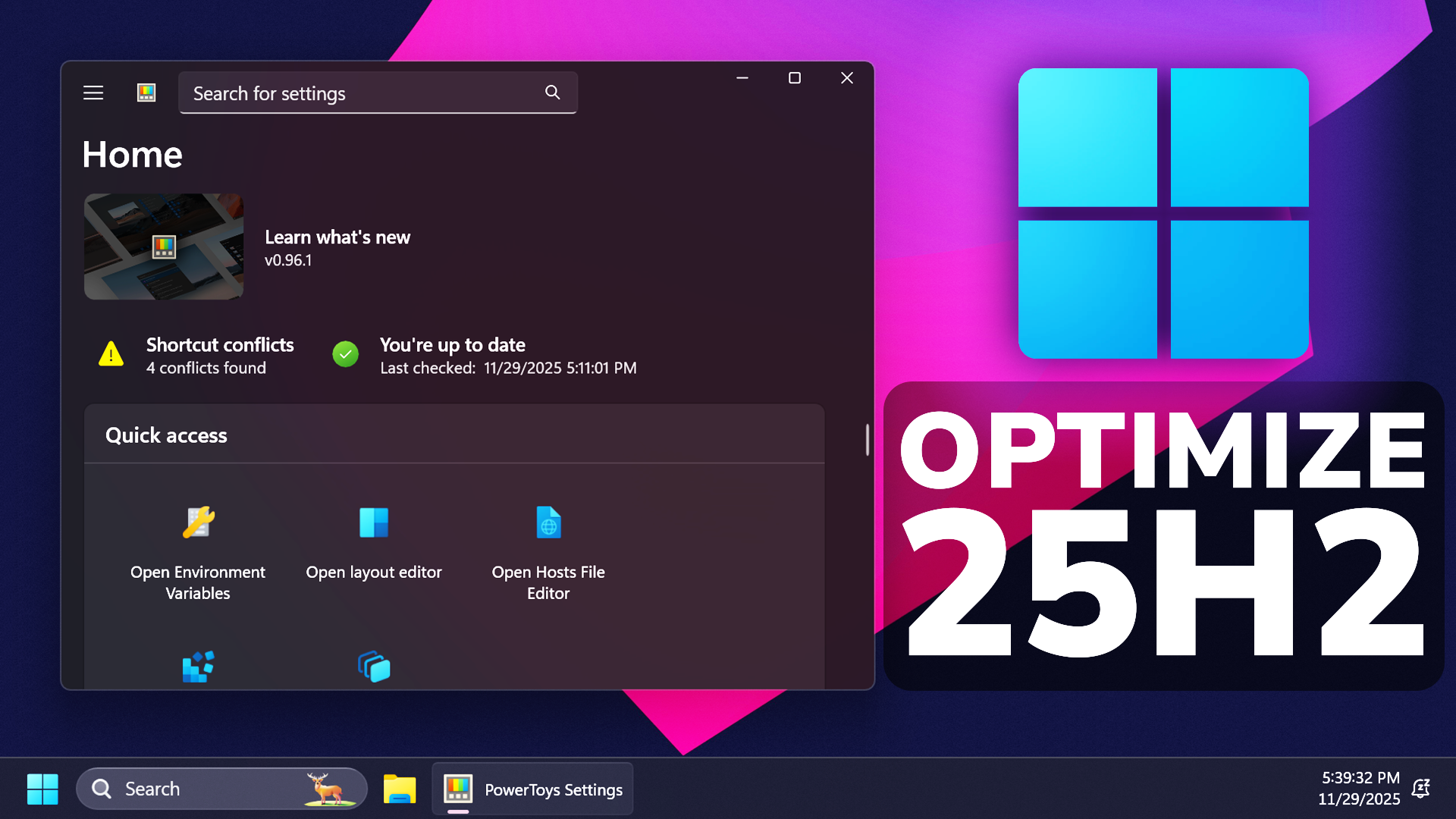Viewport: 1456px width, 819px height.
Task: Open the navigation hamburger menu
Action: (x=93, y=92)
